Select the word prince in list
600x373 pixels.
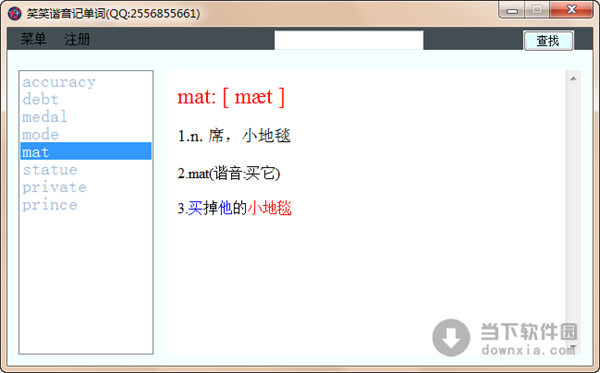click(x=86, y=205)
